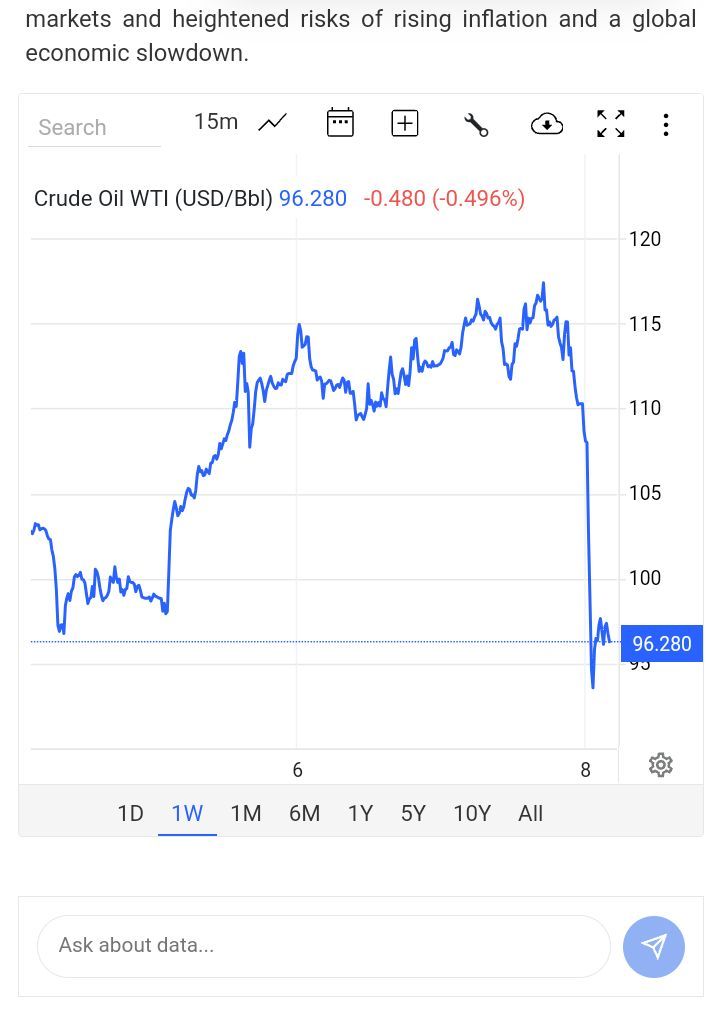Image resolution: width=720 pixels, height=1018 pixels.
Task: Switch to 1Y time range
Action: [x=360, y=813]
